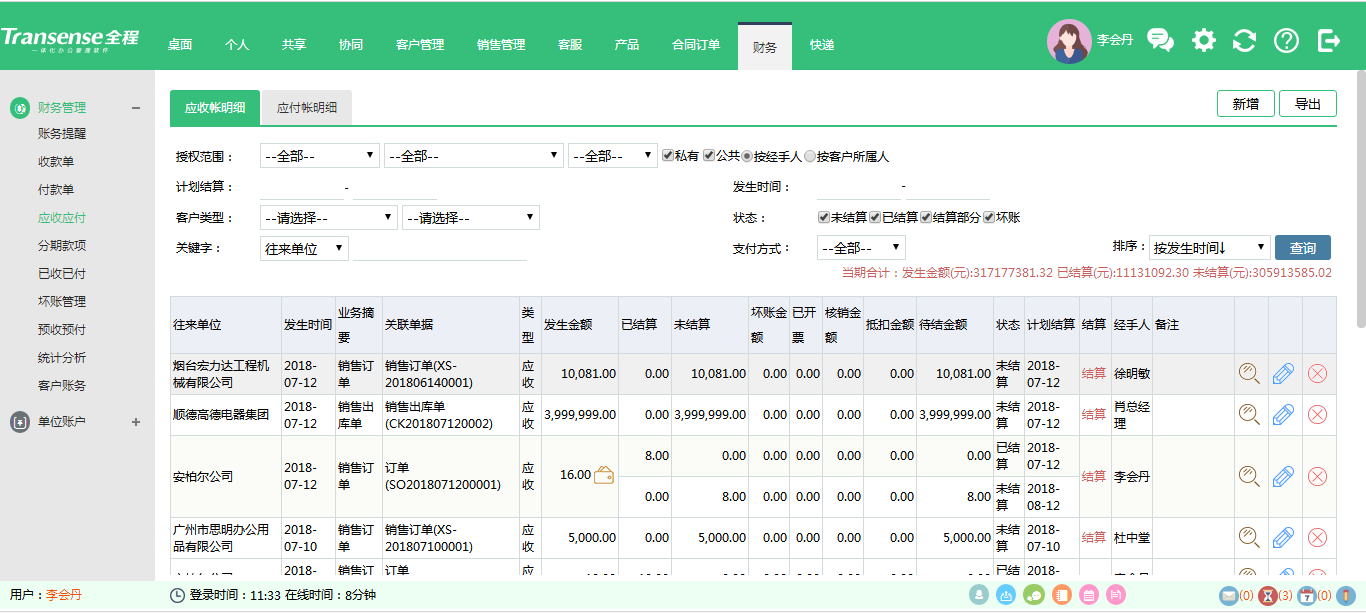Viewport: 1366px width, 613px height.
Task: Open first 客户类型 --请选择-- dropdown
Action: (x=329, y=217)
